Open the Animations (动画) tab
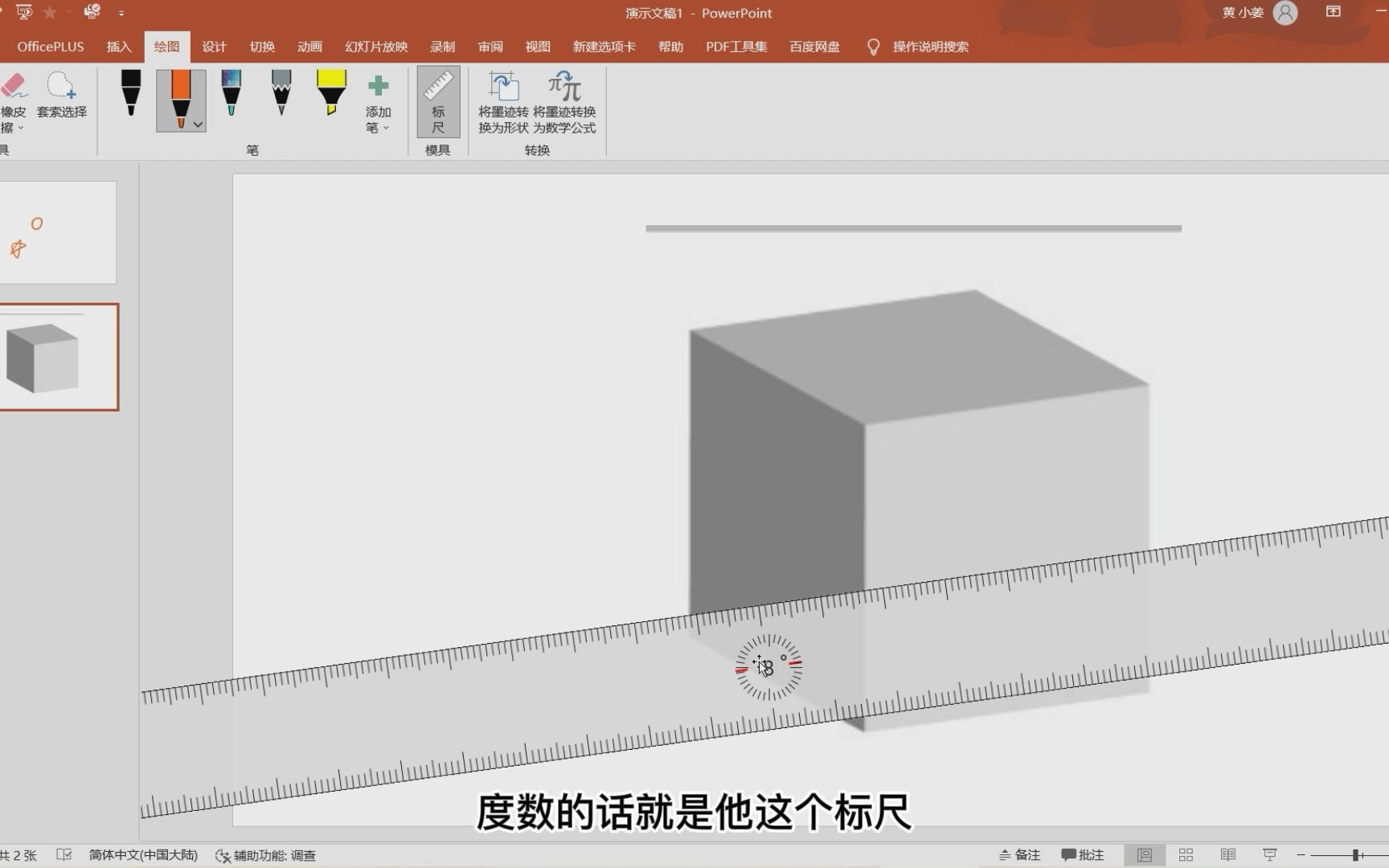The height and width of the screenshot is (868, 1389). point(309,47)
